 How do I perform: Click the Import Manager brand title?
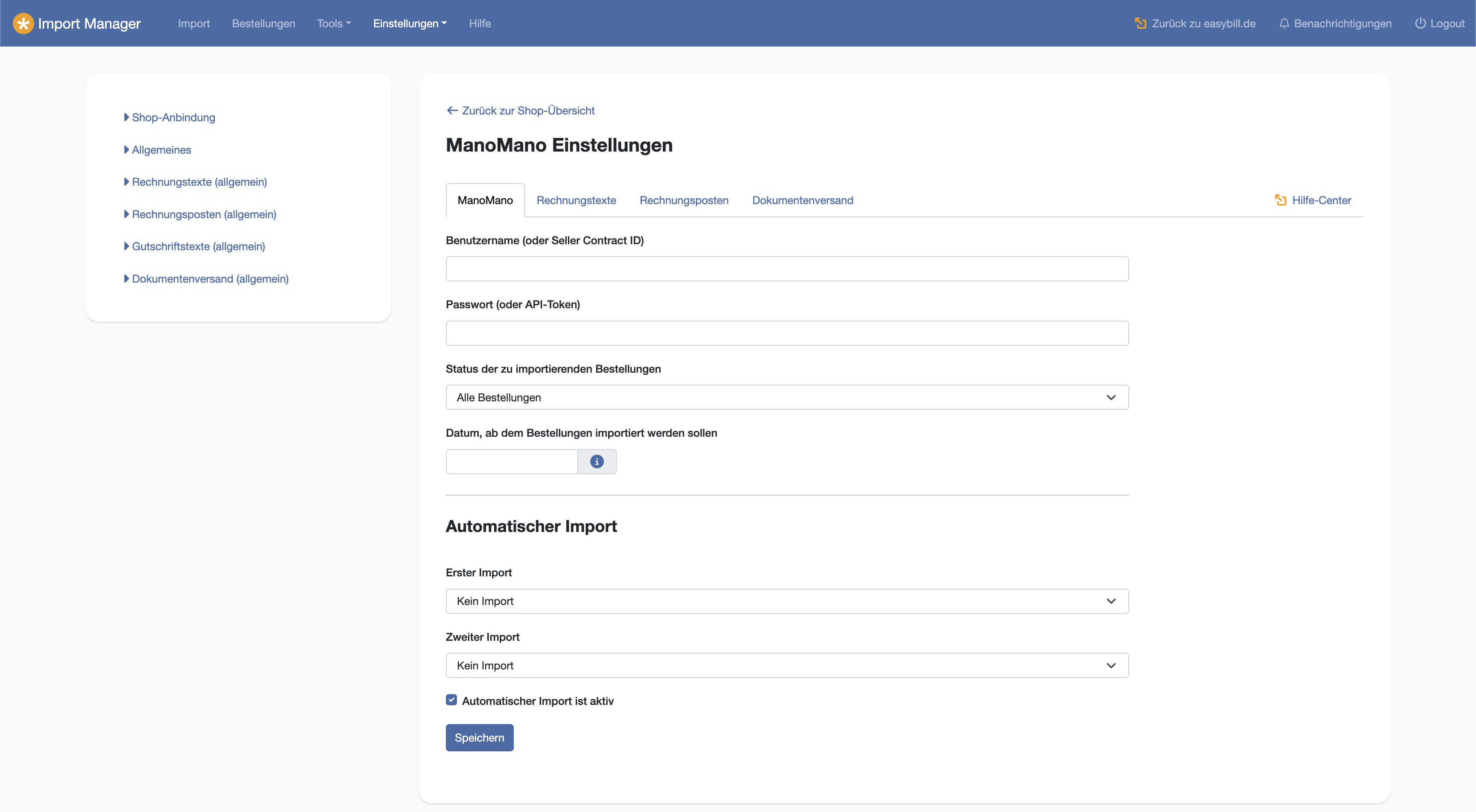point(89,23)
